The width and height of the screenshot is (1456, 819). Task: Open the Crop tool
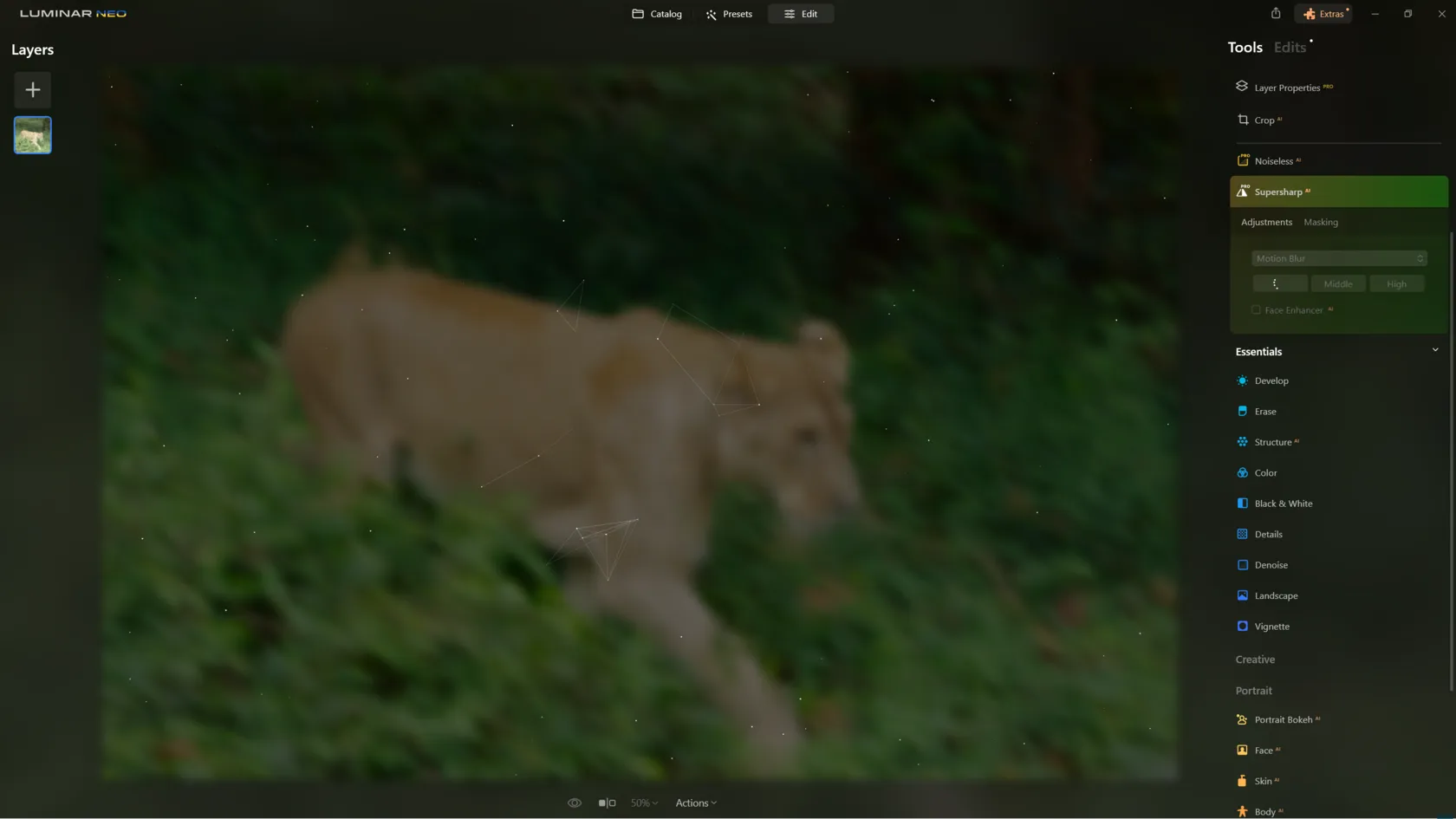click(x=1264, y=120)
